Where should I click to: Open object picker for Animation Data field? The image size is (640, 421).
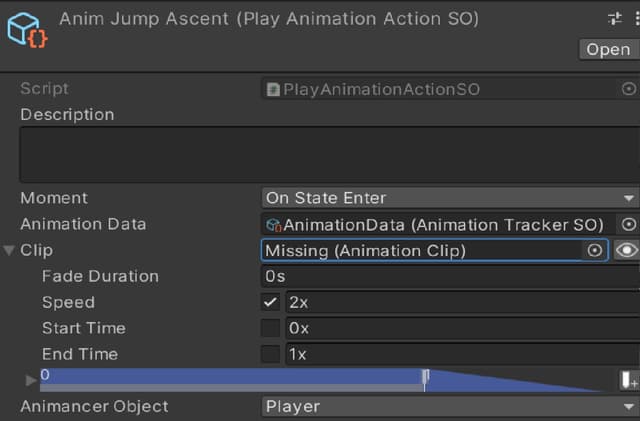pos(629,225)
